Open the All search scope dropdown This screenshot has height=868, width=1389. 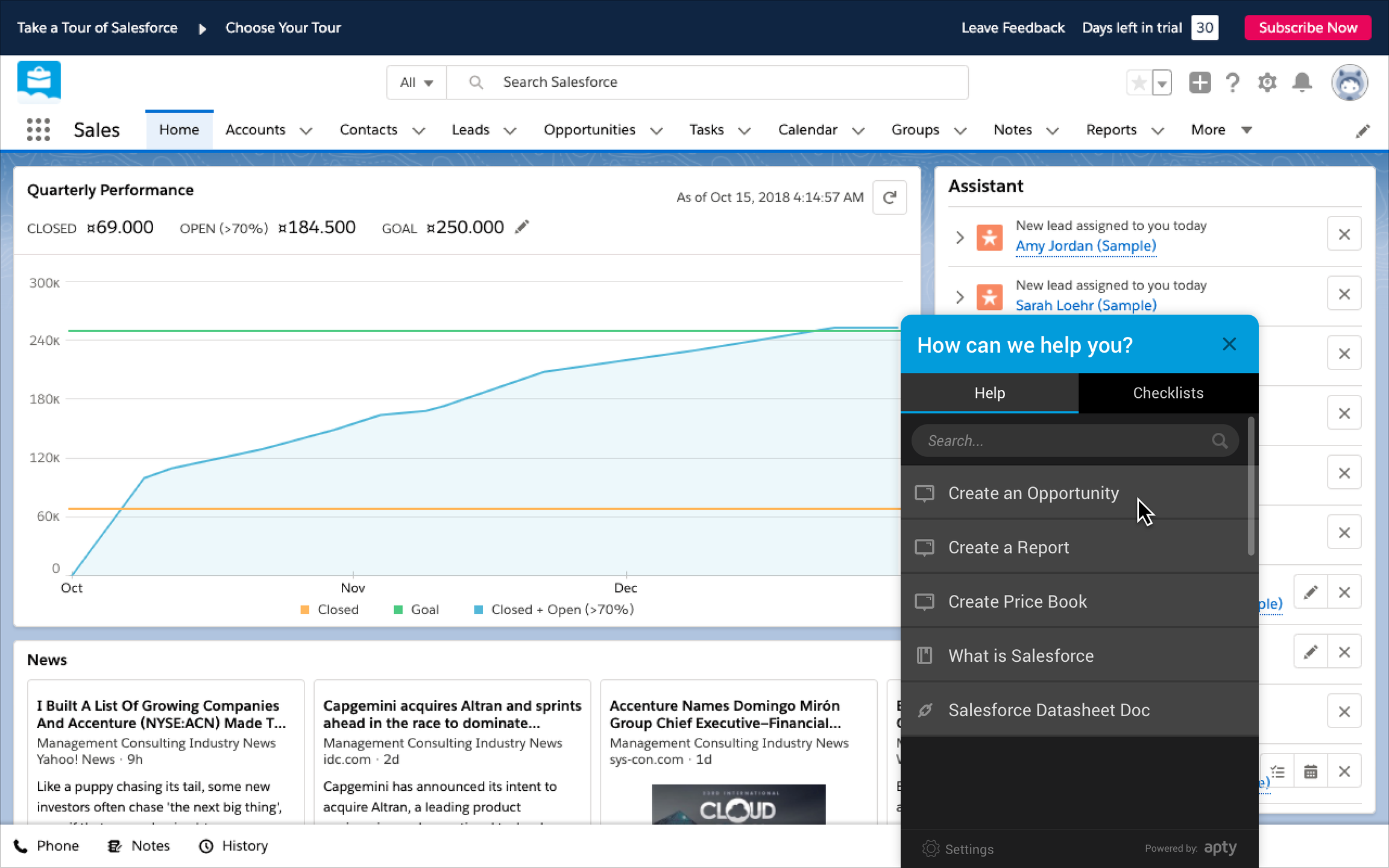[x=417, y=83]
